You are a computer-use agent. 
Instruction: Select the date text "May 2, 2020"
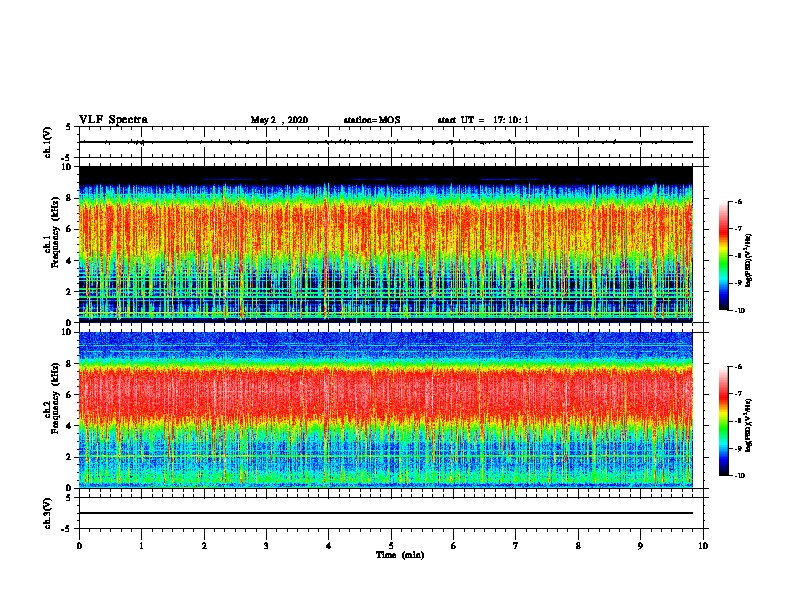point(279,120)
